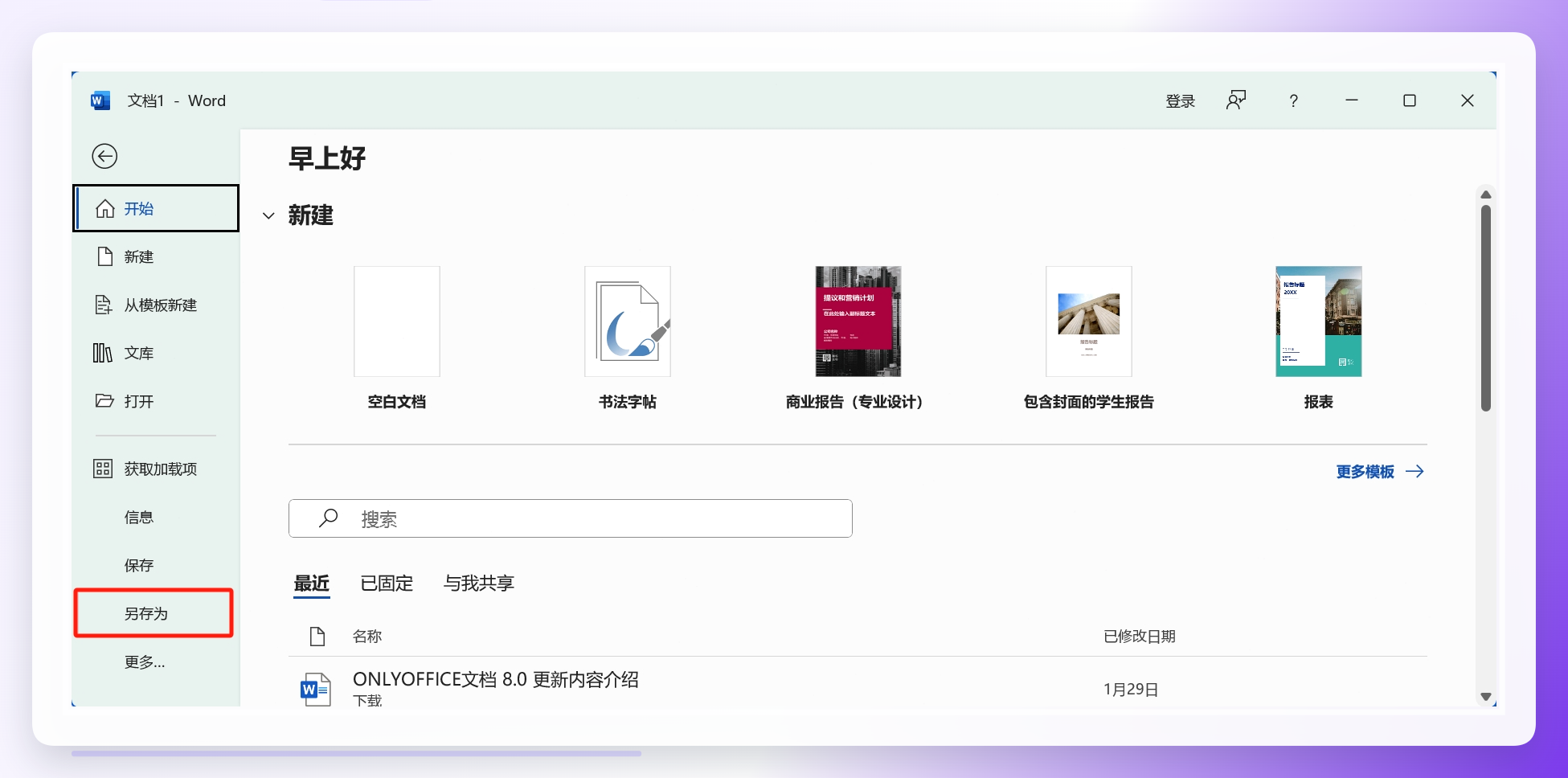The height and width of the screenshot is (778, 1568).
Task: Sort by the 已修改日期 column header
Action: pos(1140,637)
